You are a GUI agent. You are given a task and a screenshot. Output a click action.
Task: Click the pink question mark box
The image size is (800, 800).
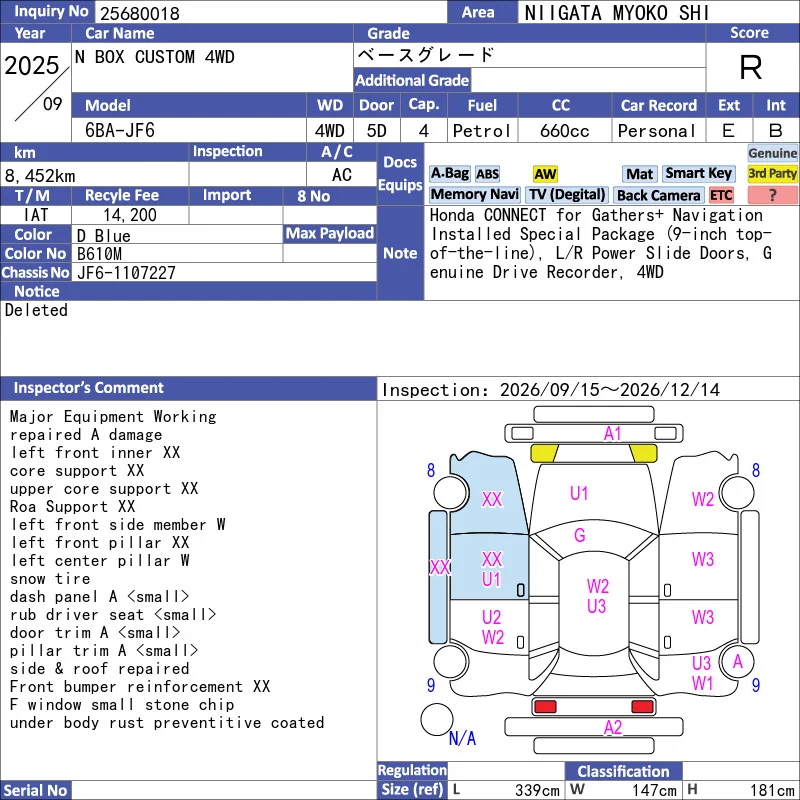(x=772, y=194)
